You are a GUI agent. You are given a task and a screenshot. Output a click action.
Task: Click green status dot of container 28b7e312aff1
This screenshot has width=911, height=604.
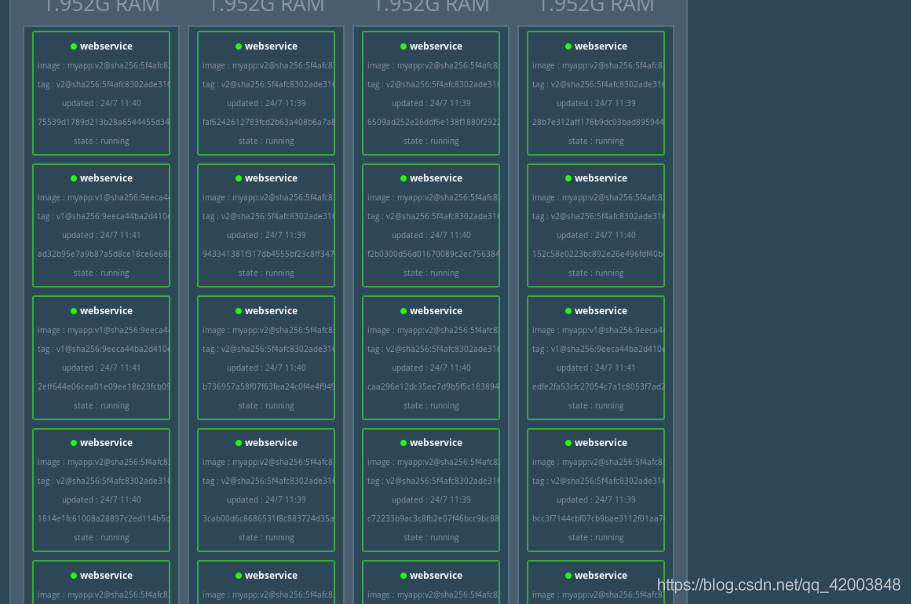click(569, 46)
